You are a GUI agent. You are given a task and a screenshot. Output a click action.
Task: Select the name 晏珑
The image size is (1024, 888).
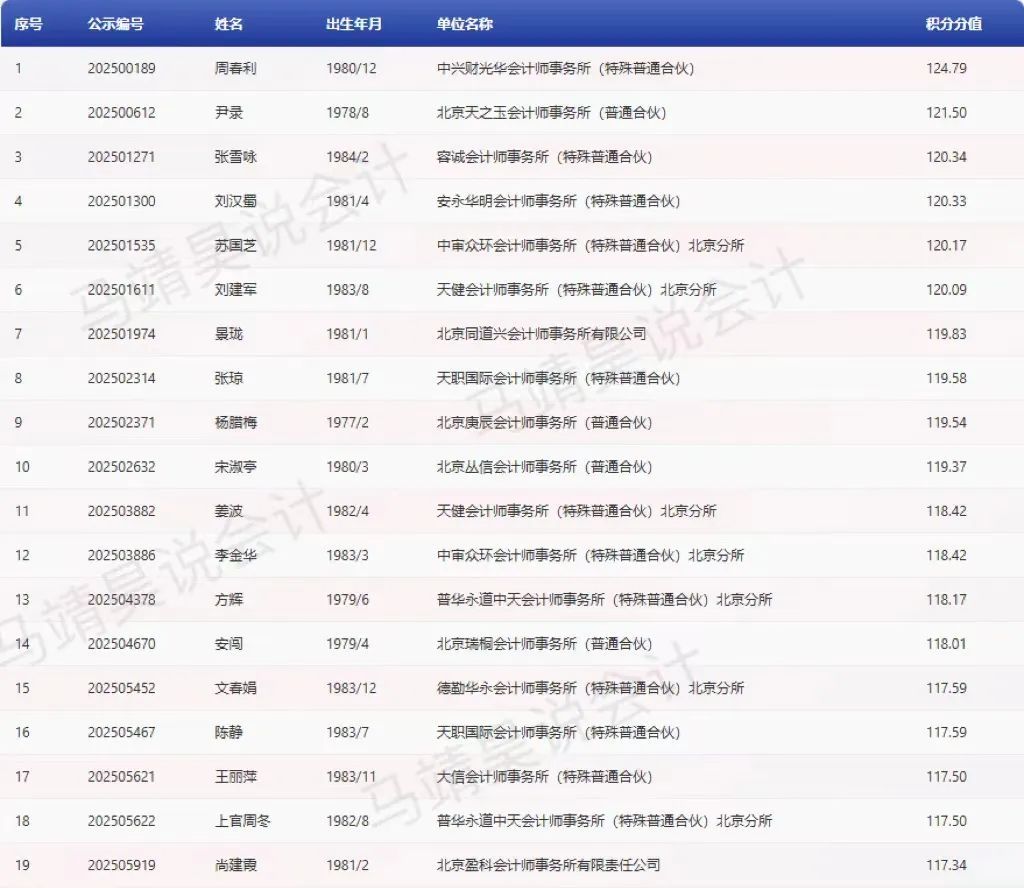tap(229, 334)
